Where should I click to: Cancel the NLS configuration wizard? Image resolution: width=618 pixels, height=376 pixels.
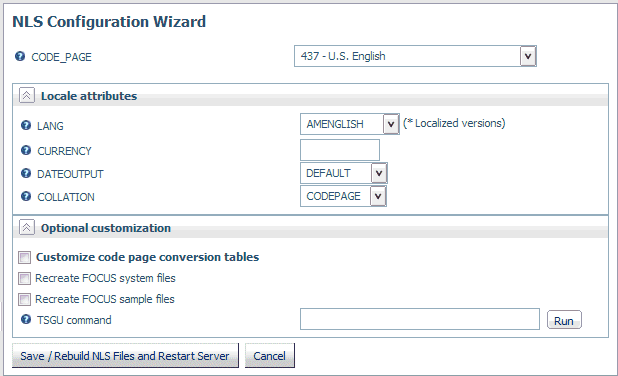tap(270, 356)
